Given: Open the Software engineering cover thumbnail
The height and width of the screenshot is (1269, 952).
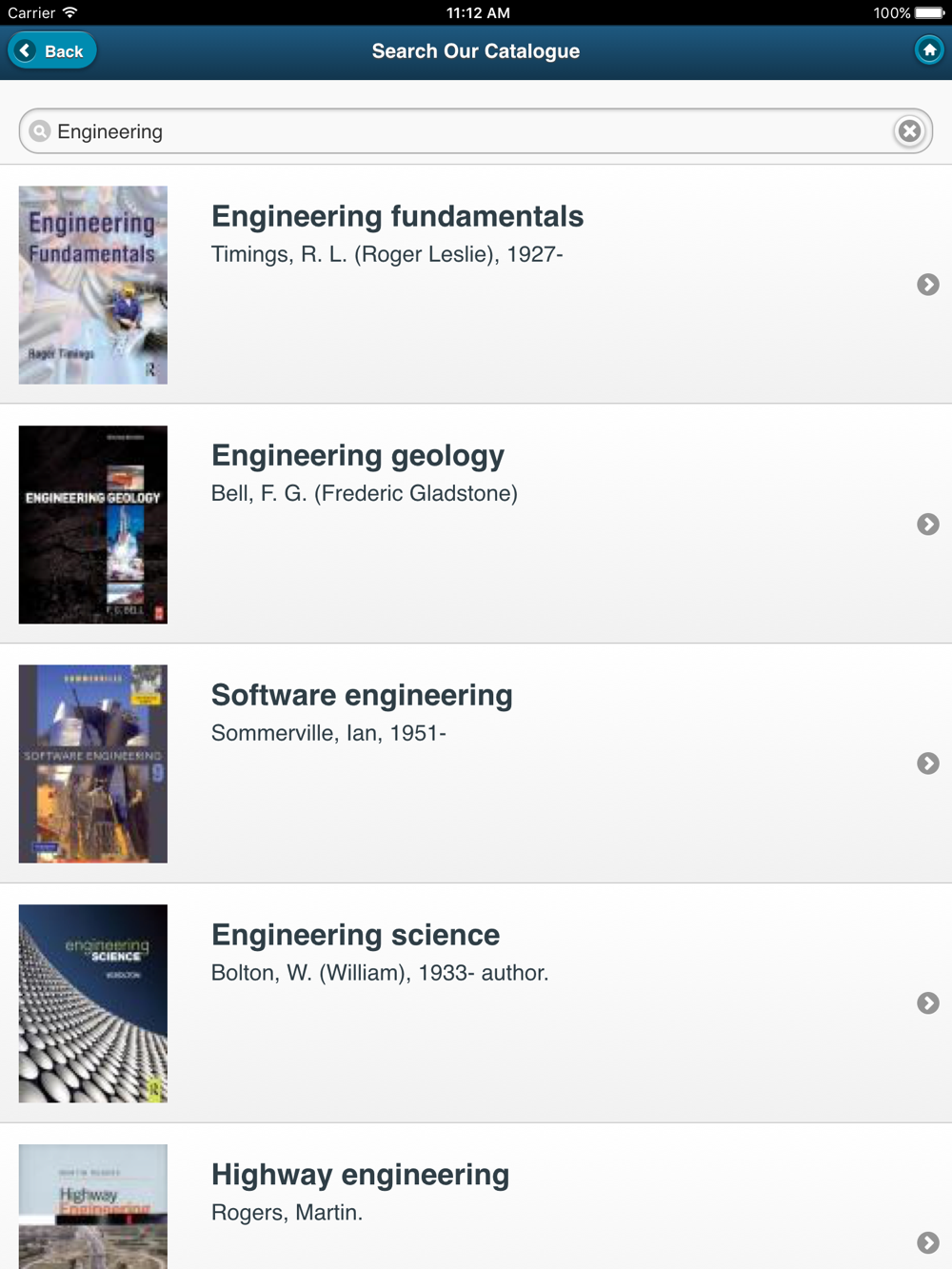Looking at the screenshot, I should pos(93,763).
